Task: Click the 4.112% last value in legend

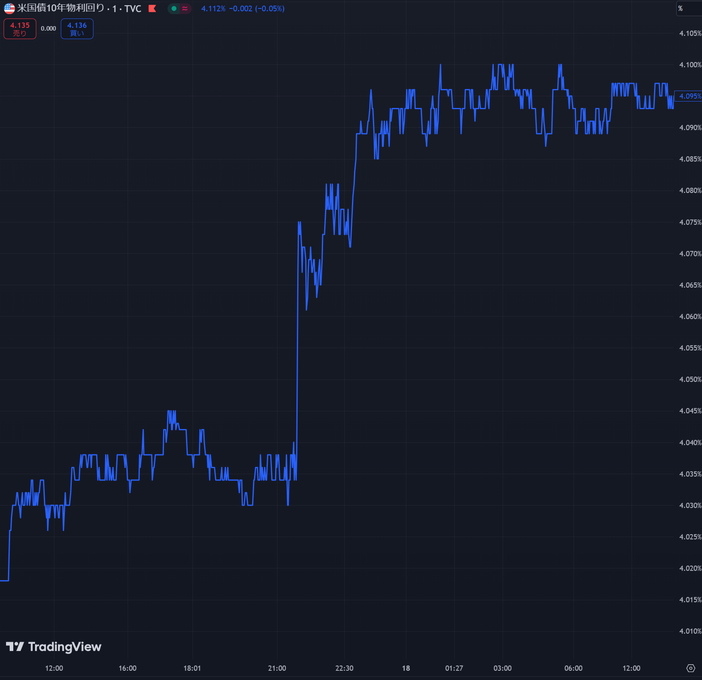Action: 212,8
